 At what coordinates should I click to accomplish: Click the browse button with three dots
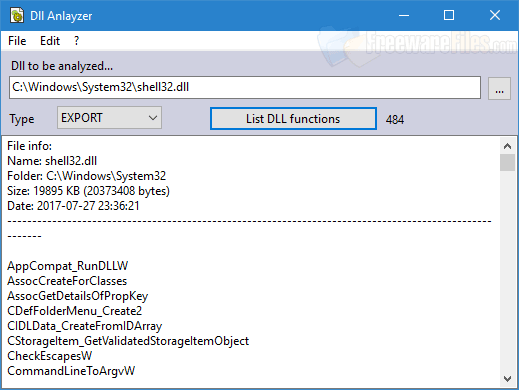click(x=499, y=88)
